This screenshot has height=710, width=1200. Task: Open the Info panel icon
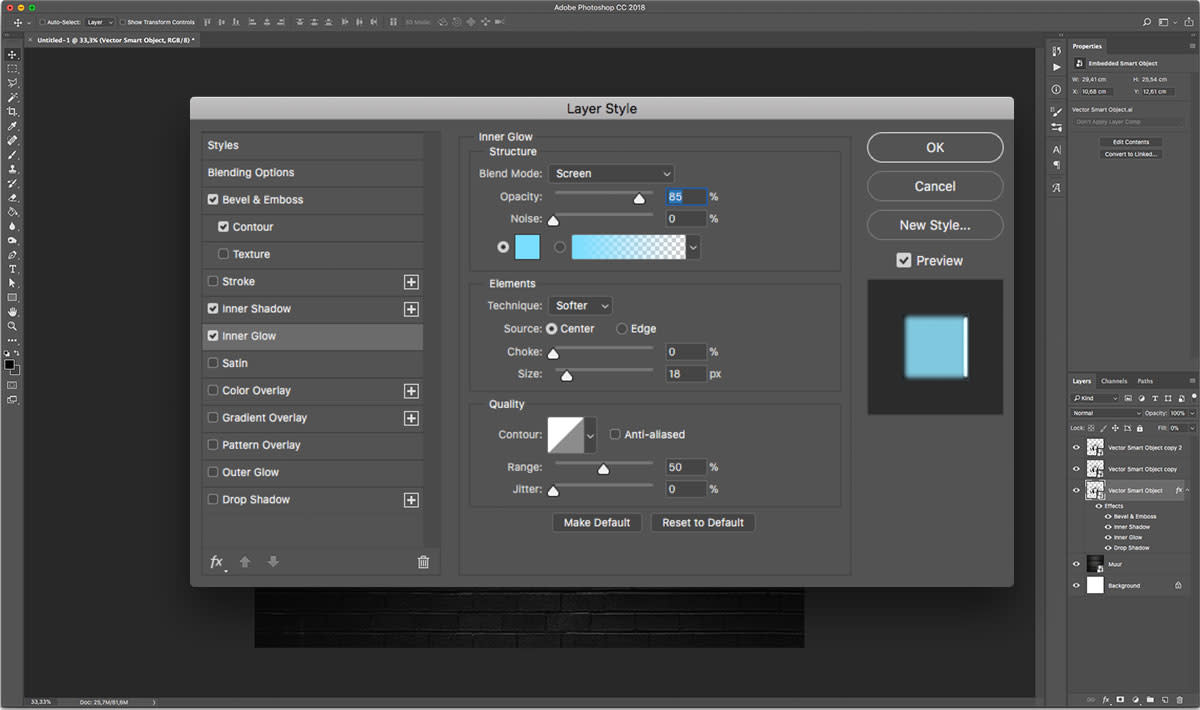click(1057, 90)
